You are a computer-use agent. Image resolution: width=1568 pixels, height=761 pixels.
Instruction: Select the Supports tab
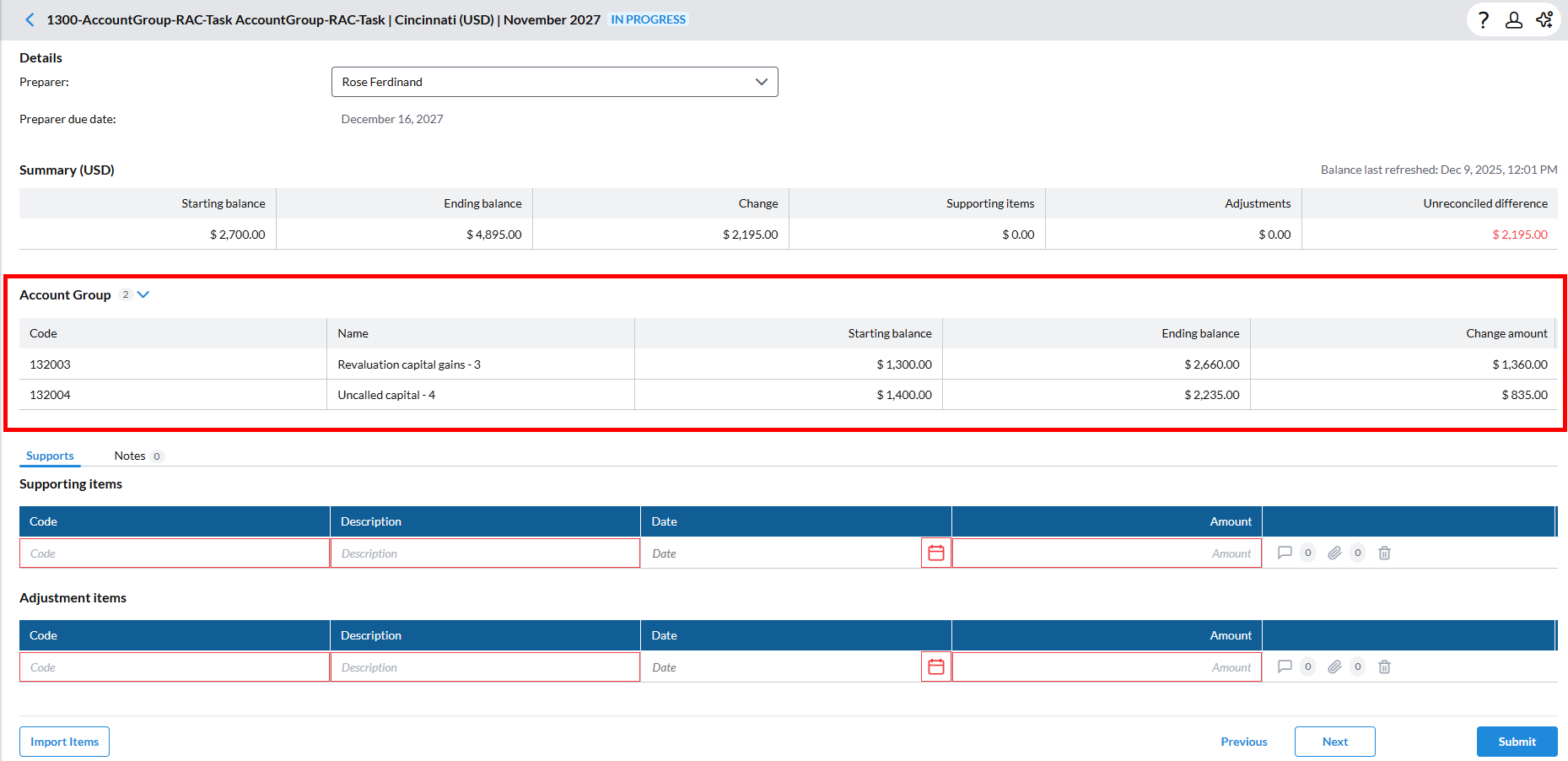pyautogui.click(x=50, y=456)
